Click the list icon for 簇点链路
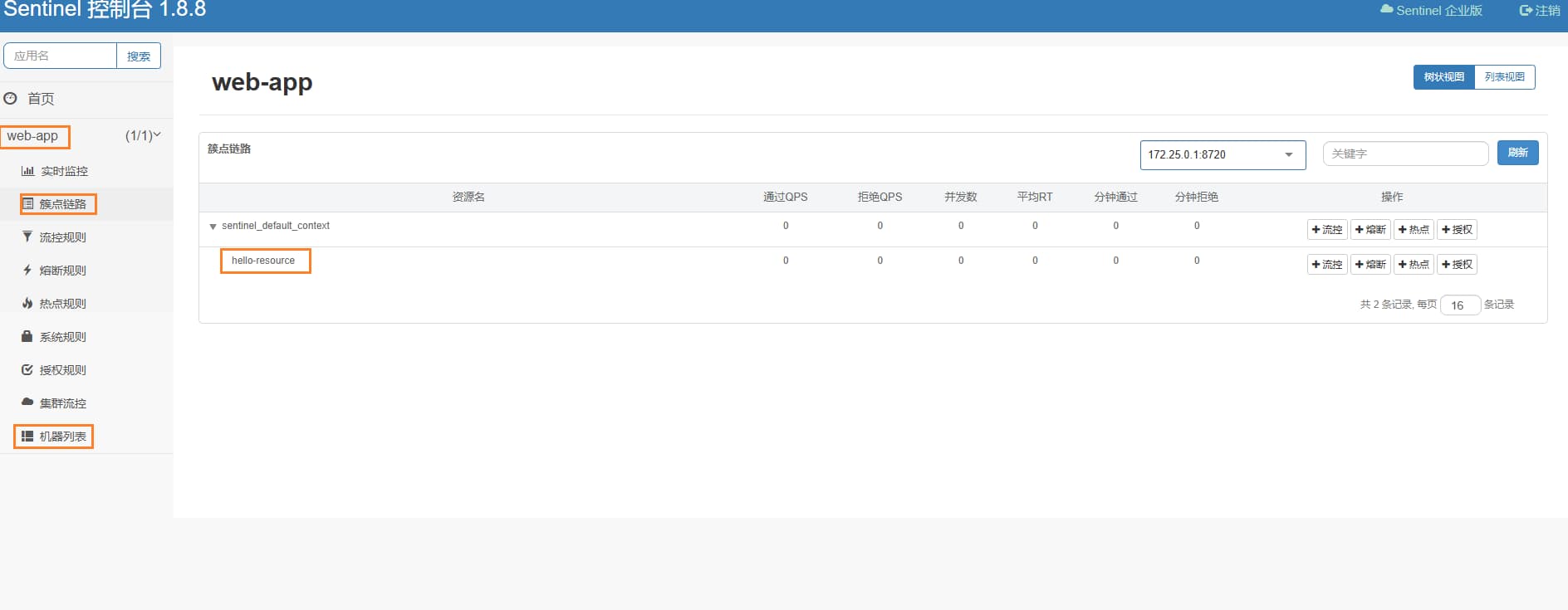Viewport: 1568px width, 610px height. (28, 203)
